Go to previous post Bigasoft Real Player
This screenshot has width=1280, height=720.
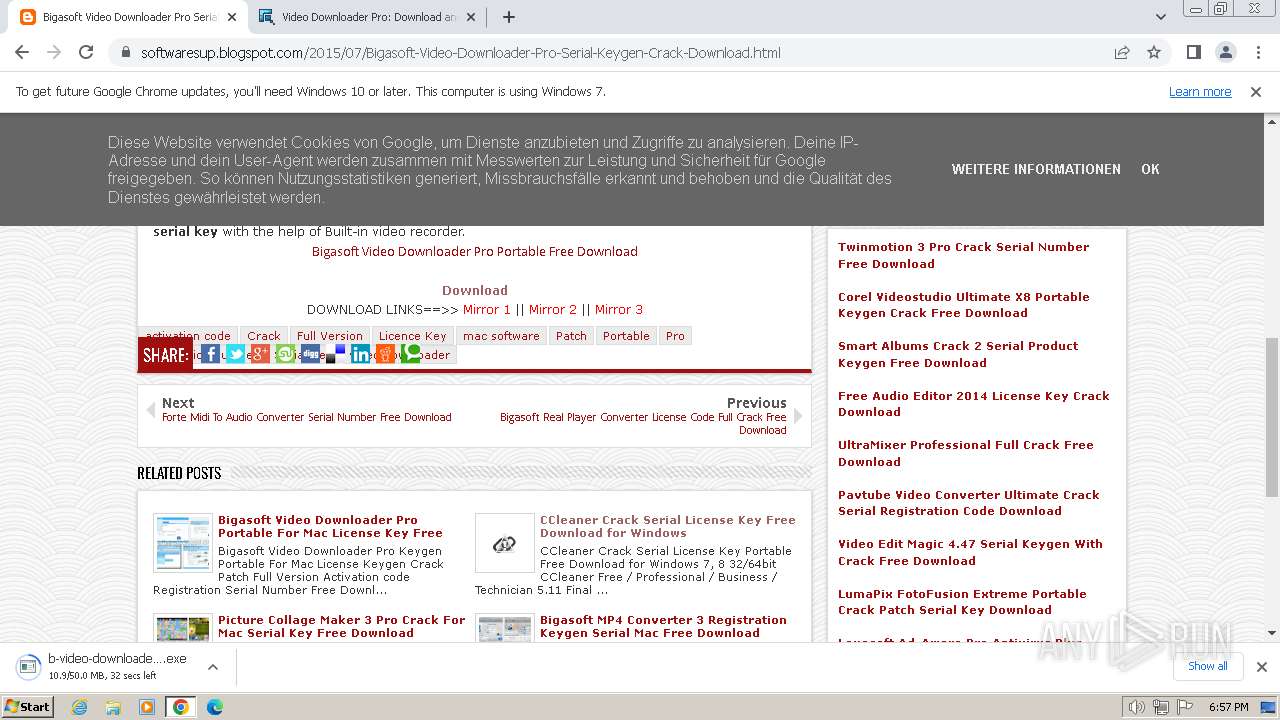pos(643,423)
